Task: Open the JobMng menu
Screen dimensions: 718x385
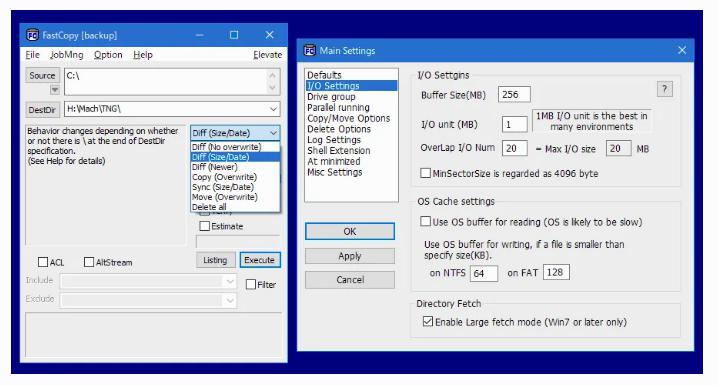Action: pyautogui.click(x=67, y=54)
